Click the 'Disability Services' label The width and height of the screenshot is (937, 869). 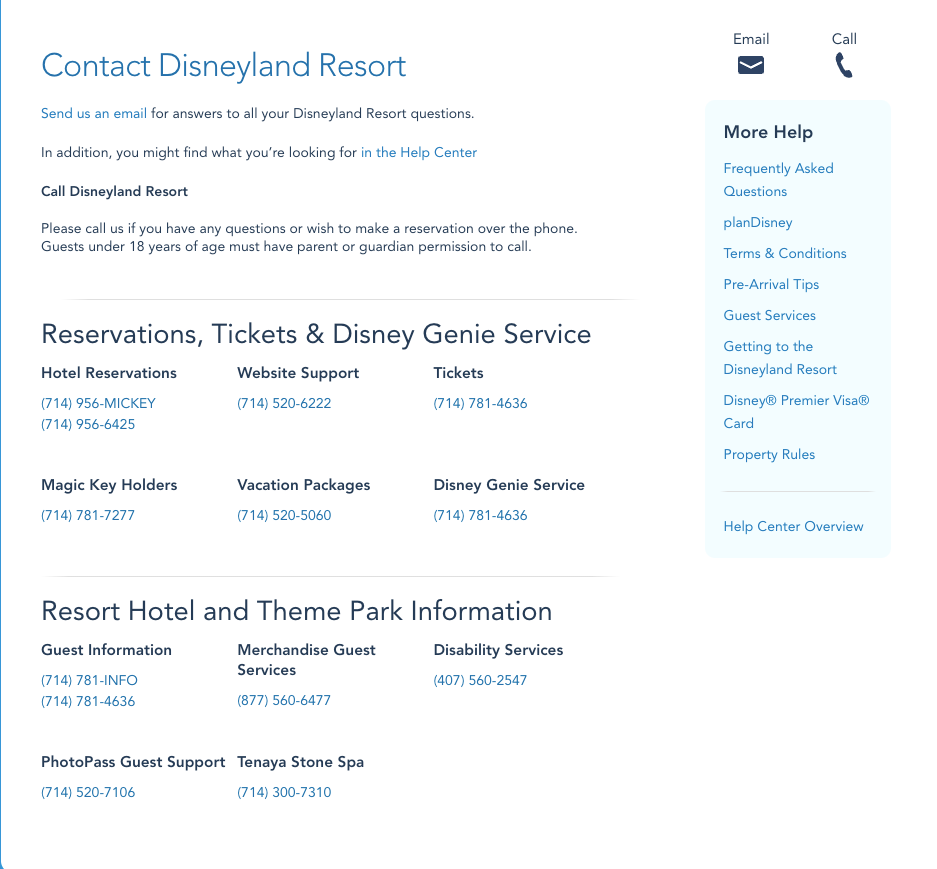[x=498, y=650]
